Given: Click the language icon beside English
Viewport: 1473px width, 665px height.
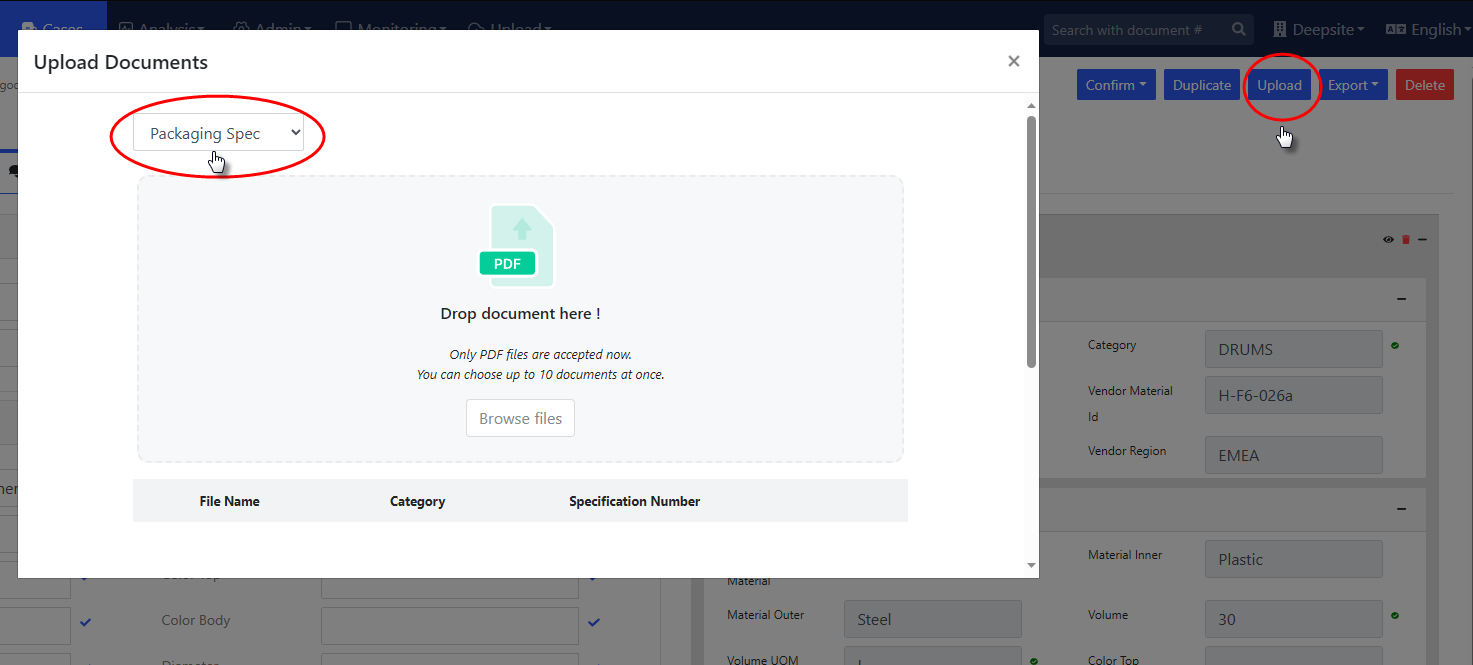Looking at the screenshot, I should click(1395, 30).
